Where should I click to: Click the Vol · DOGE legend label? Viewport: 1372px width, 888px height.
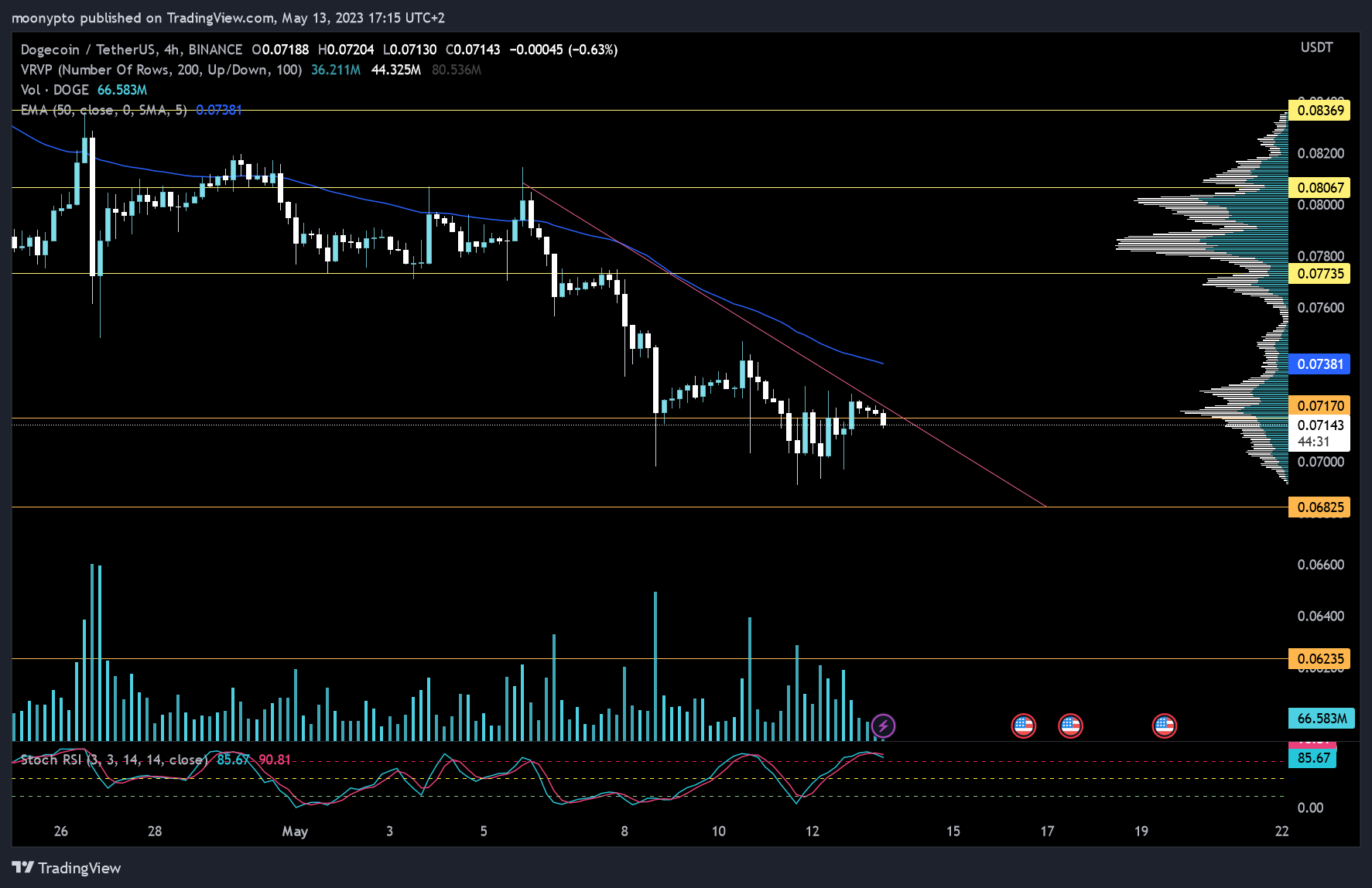[x=55, y=90]
